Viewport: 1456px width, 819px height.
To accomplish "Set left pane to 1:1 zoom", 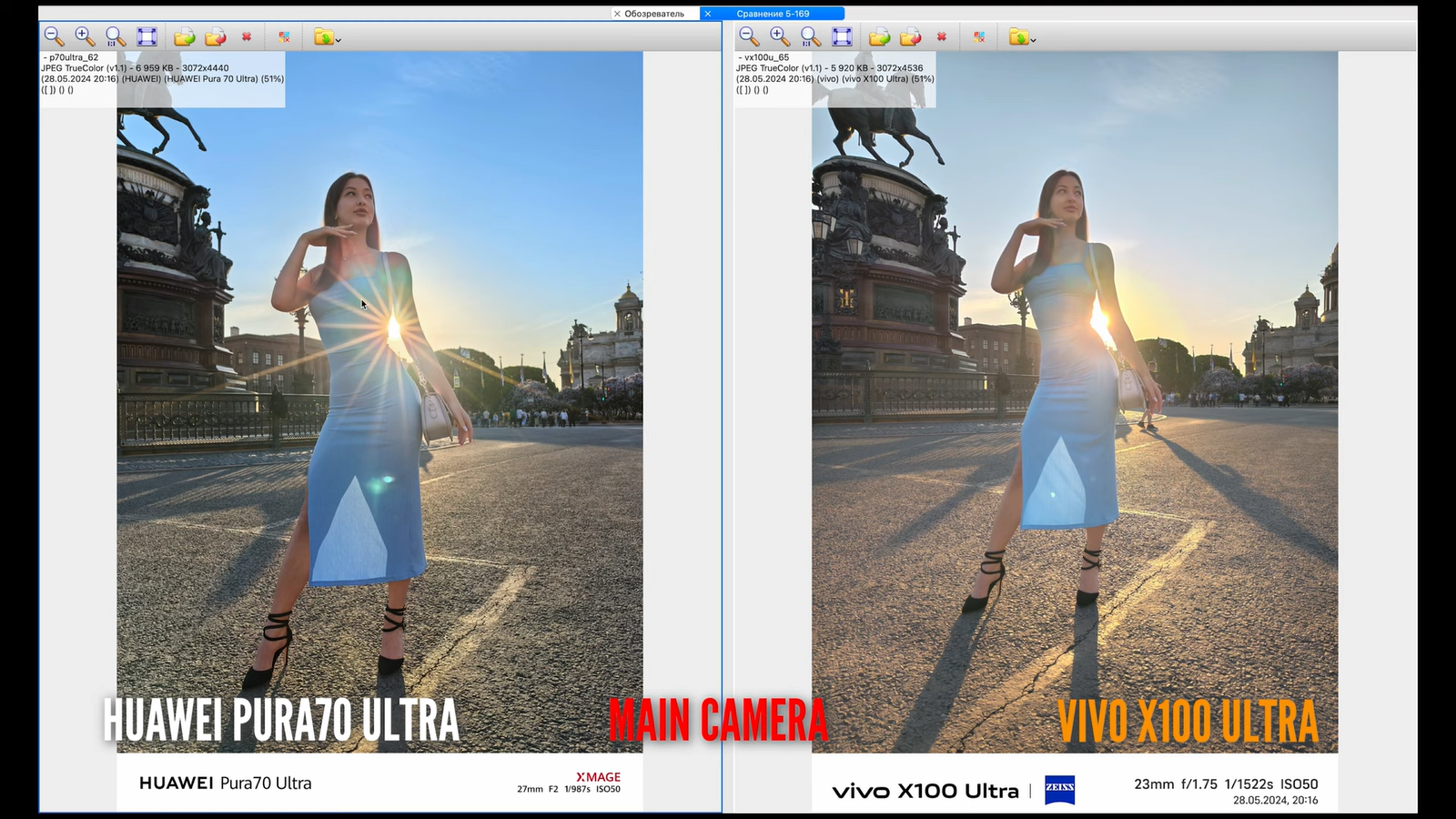I will point(116,36).
